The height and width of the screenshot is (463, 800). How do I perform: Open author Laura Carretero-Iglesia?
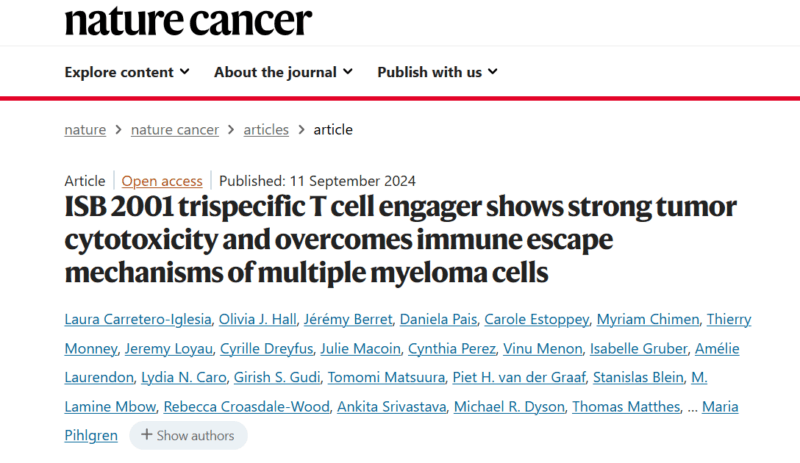(138, 319)
